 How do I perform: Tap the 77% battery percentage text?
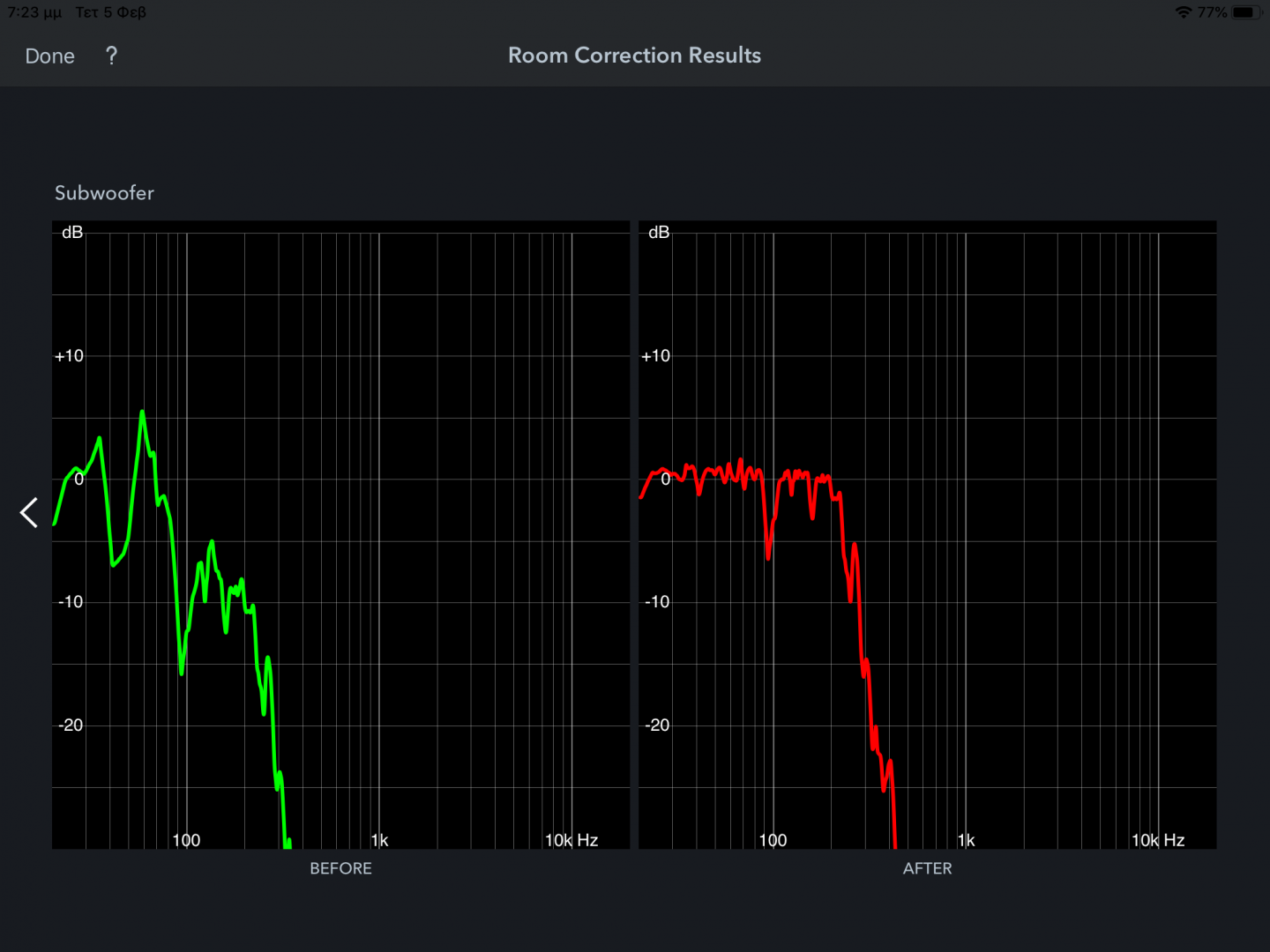1212,12
